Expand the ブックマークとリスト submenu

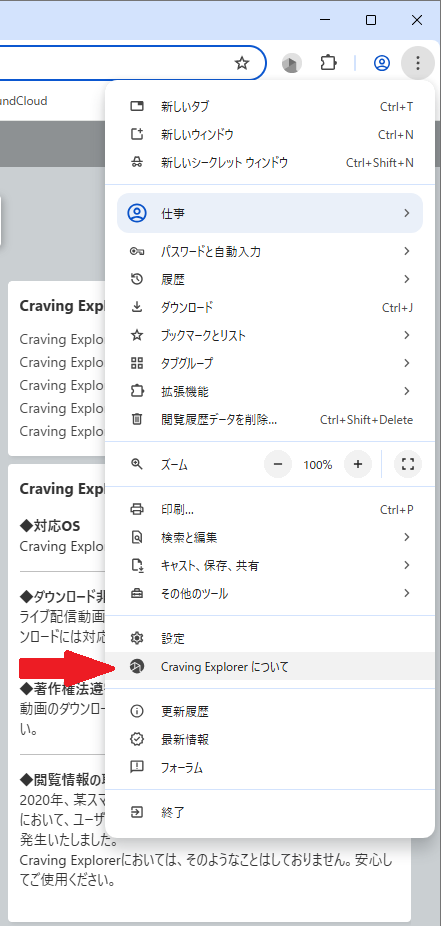tap(270, 335)
